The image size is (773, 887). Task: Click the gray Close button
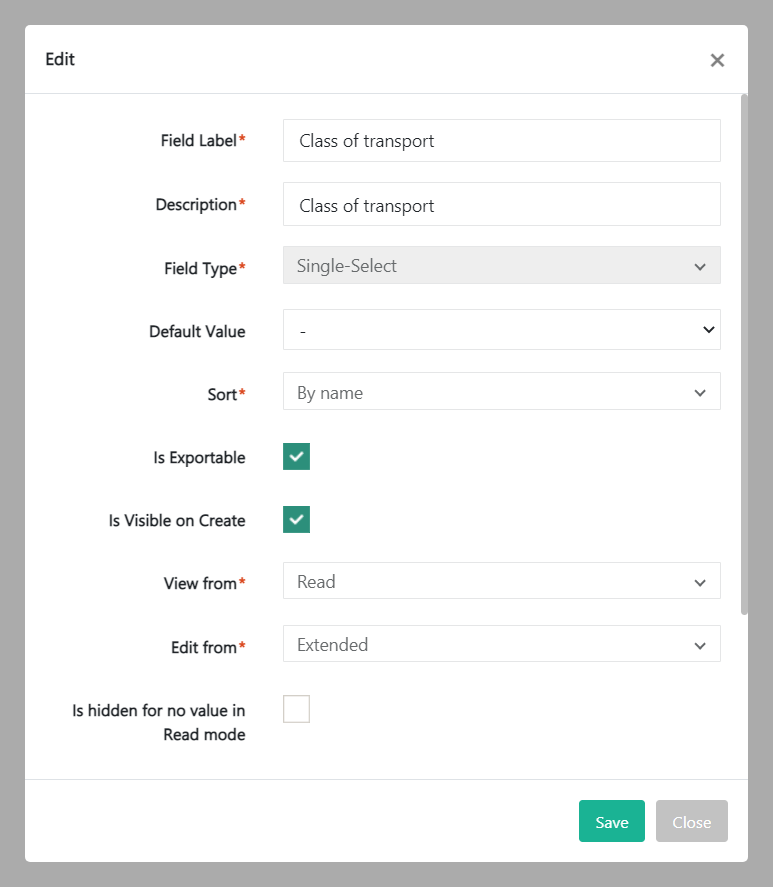point(691,822)
